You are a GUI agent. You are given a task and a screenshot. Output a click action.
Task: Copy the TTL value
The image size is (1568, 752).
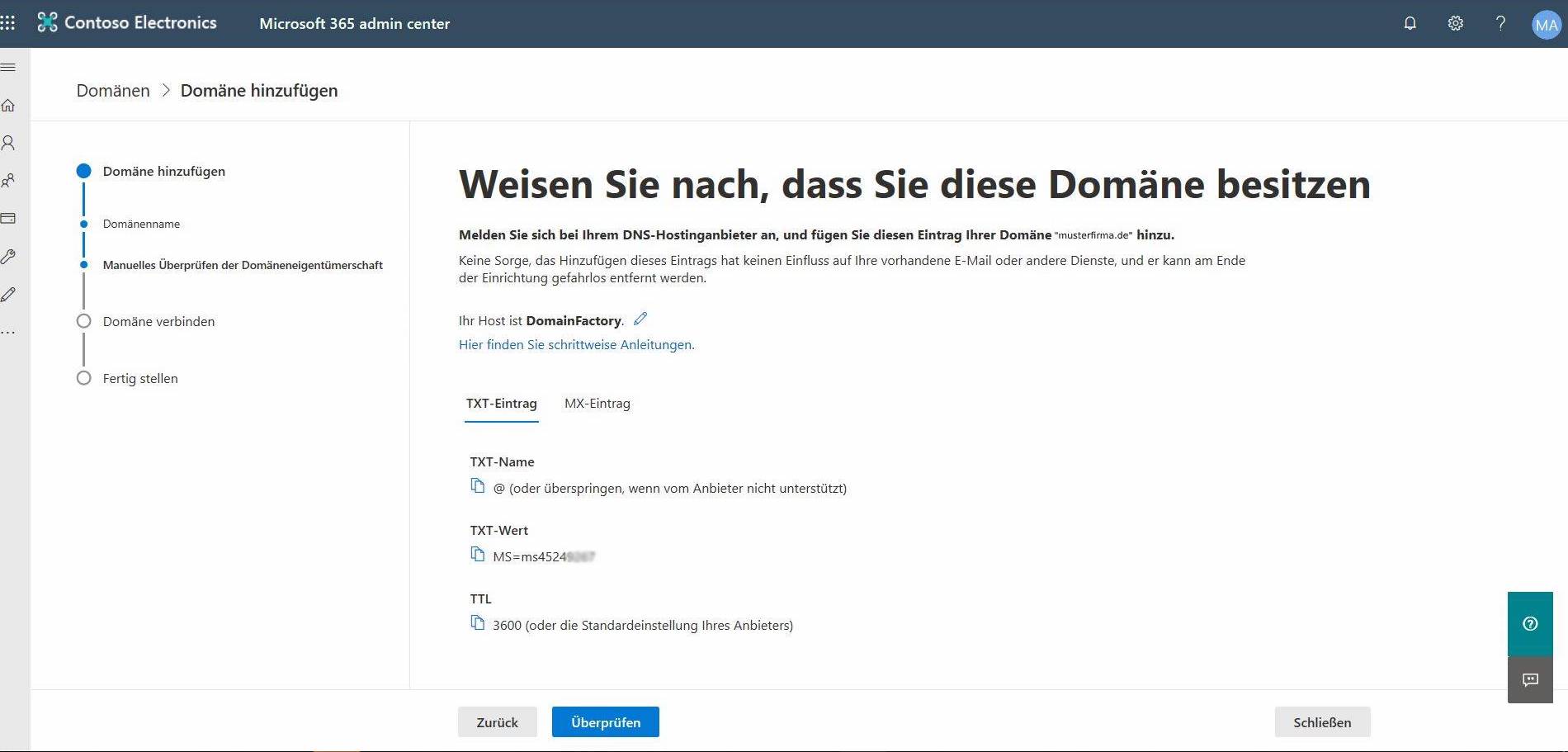(x=478, y=623)
